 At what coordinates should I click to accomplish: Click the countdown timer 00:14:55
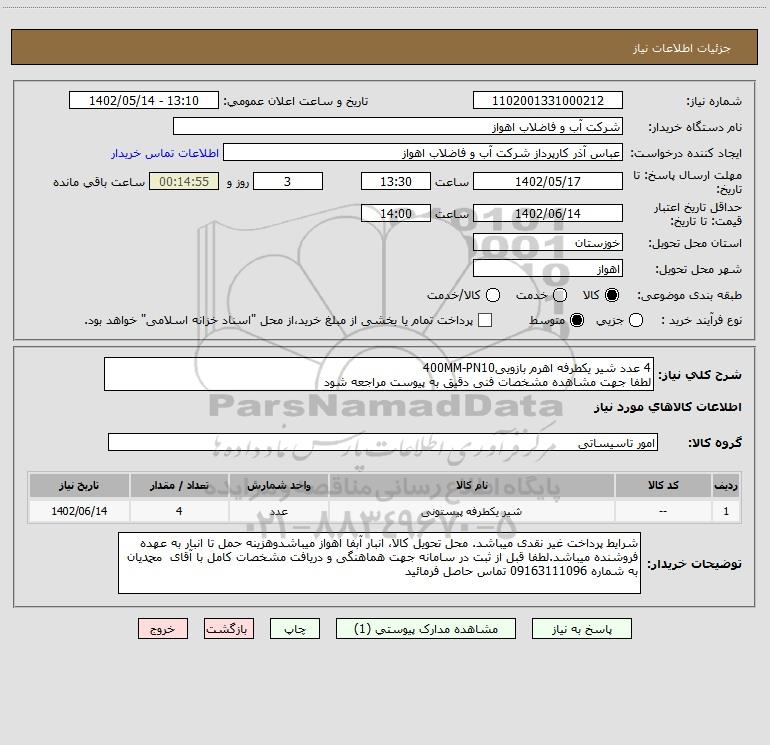tap(184, 181)
